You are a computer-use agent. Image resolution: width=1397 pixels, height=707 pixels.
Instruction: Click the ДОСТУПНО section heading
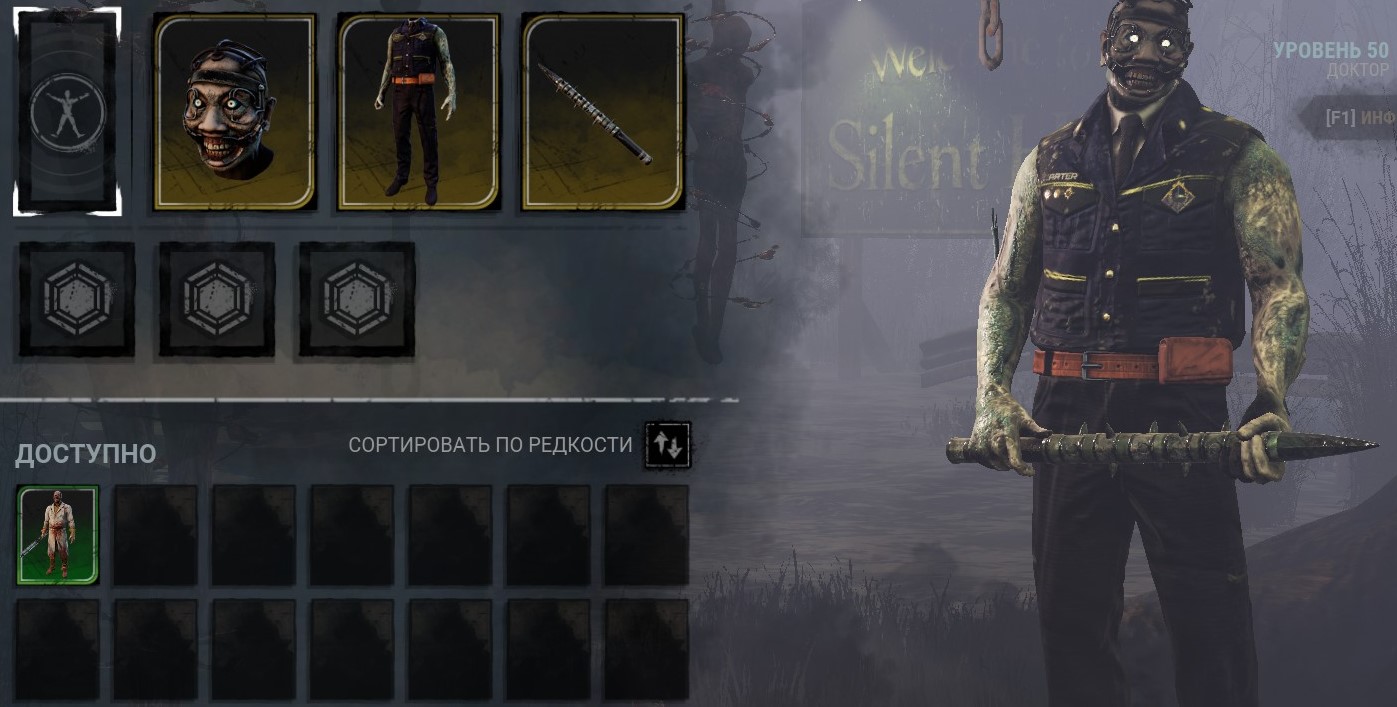pyautogui.click(x=86, y=454)
